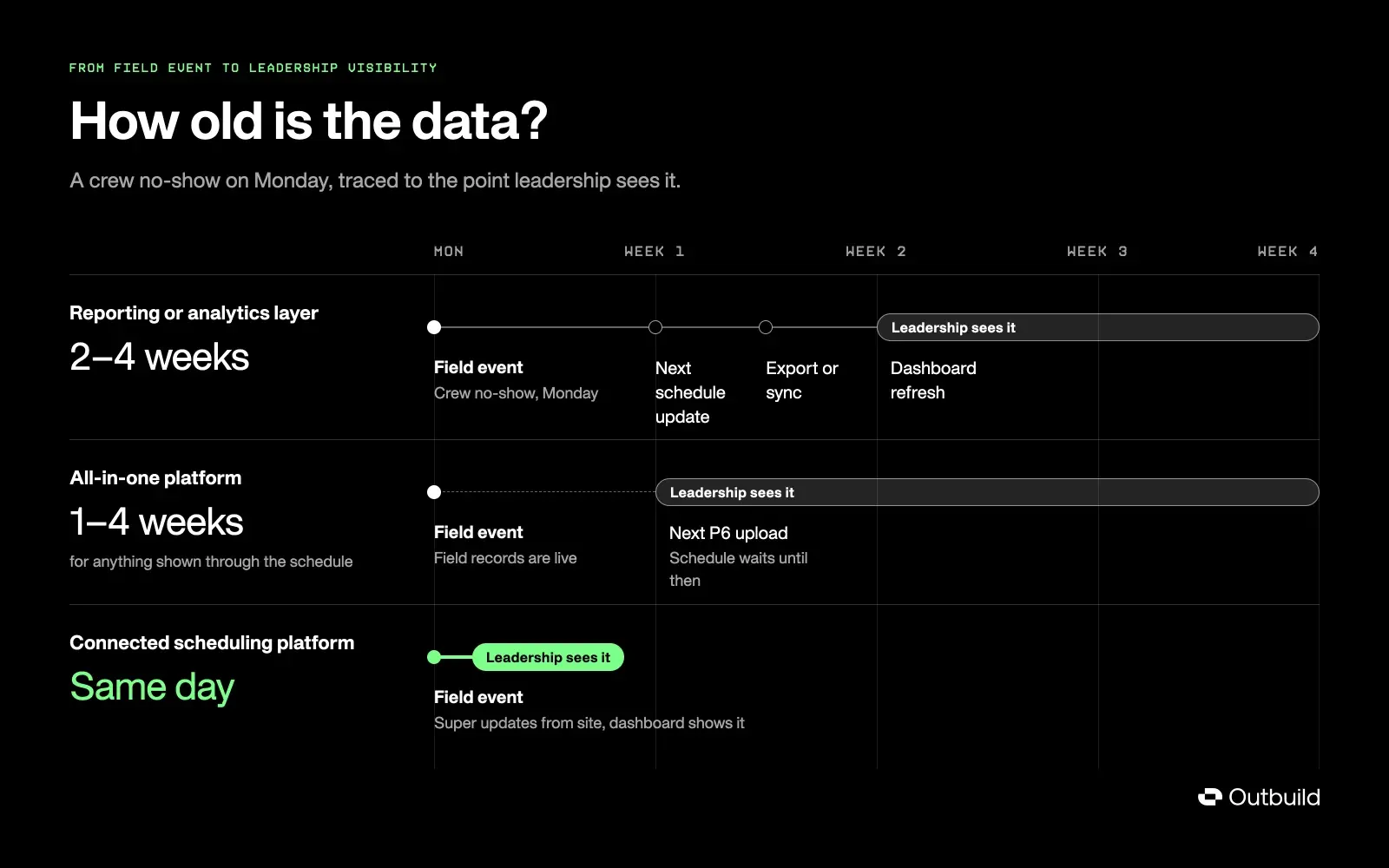Viewport: 1389px width, 868px height.
Task: Click the 'WEEK 4' column header
Action: pyautogui.click(x=1288, y=251)
